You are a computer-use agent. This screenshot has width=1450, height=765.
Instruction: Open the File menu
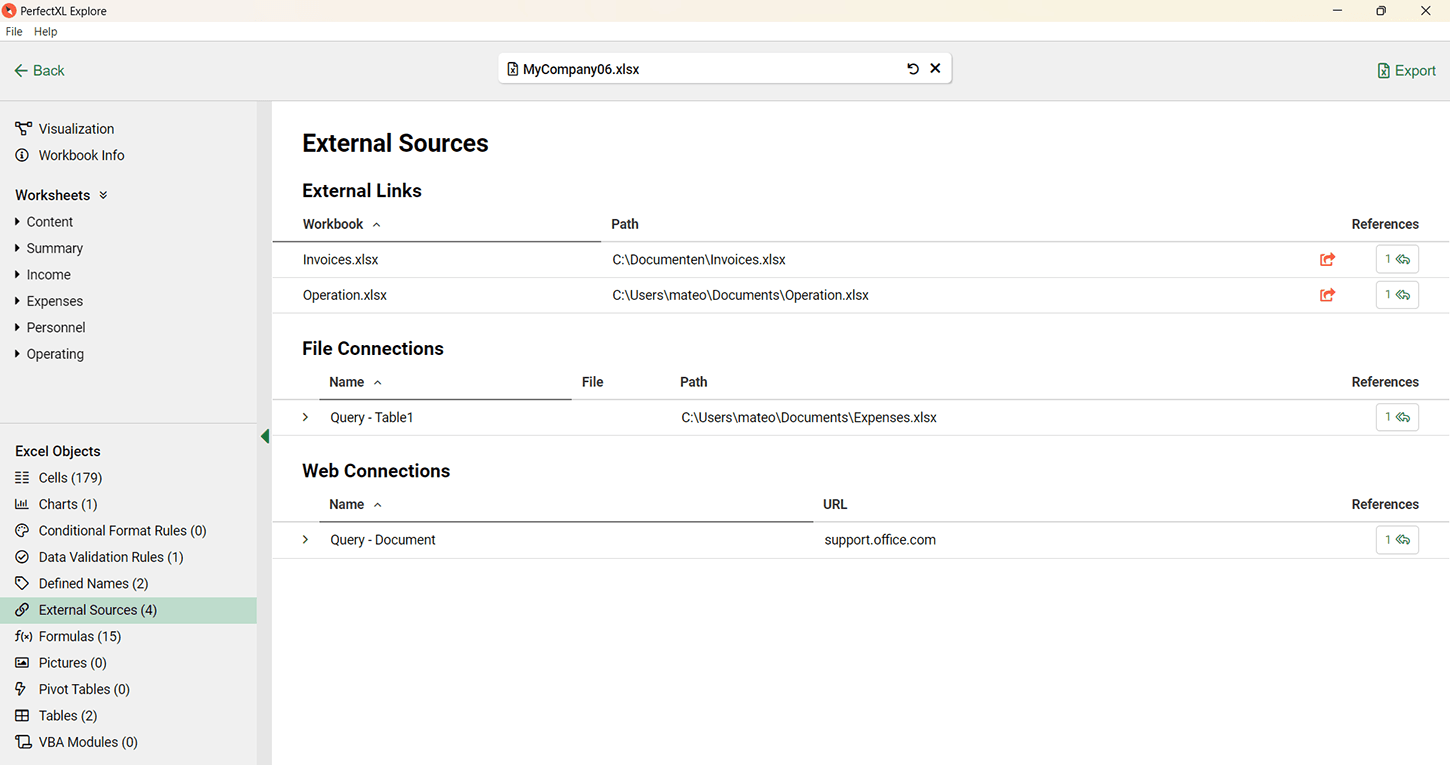(14, 32)
